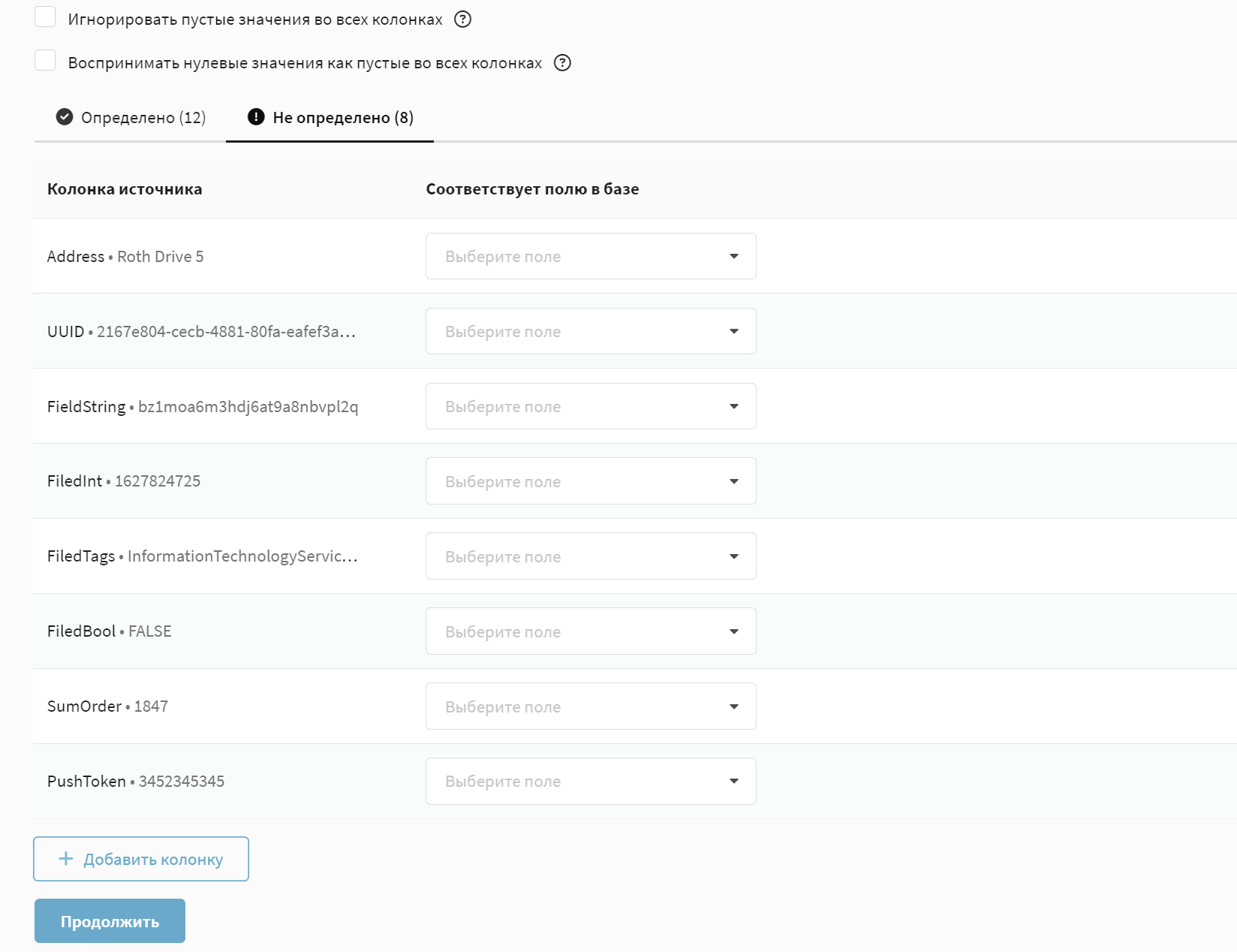Viewport: 1237px width, 952px height.
Task: Click 'Добавить колонку' button
Action: click(x=141, y=859)
